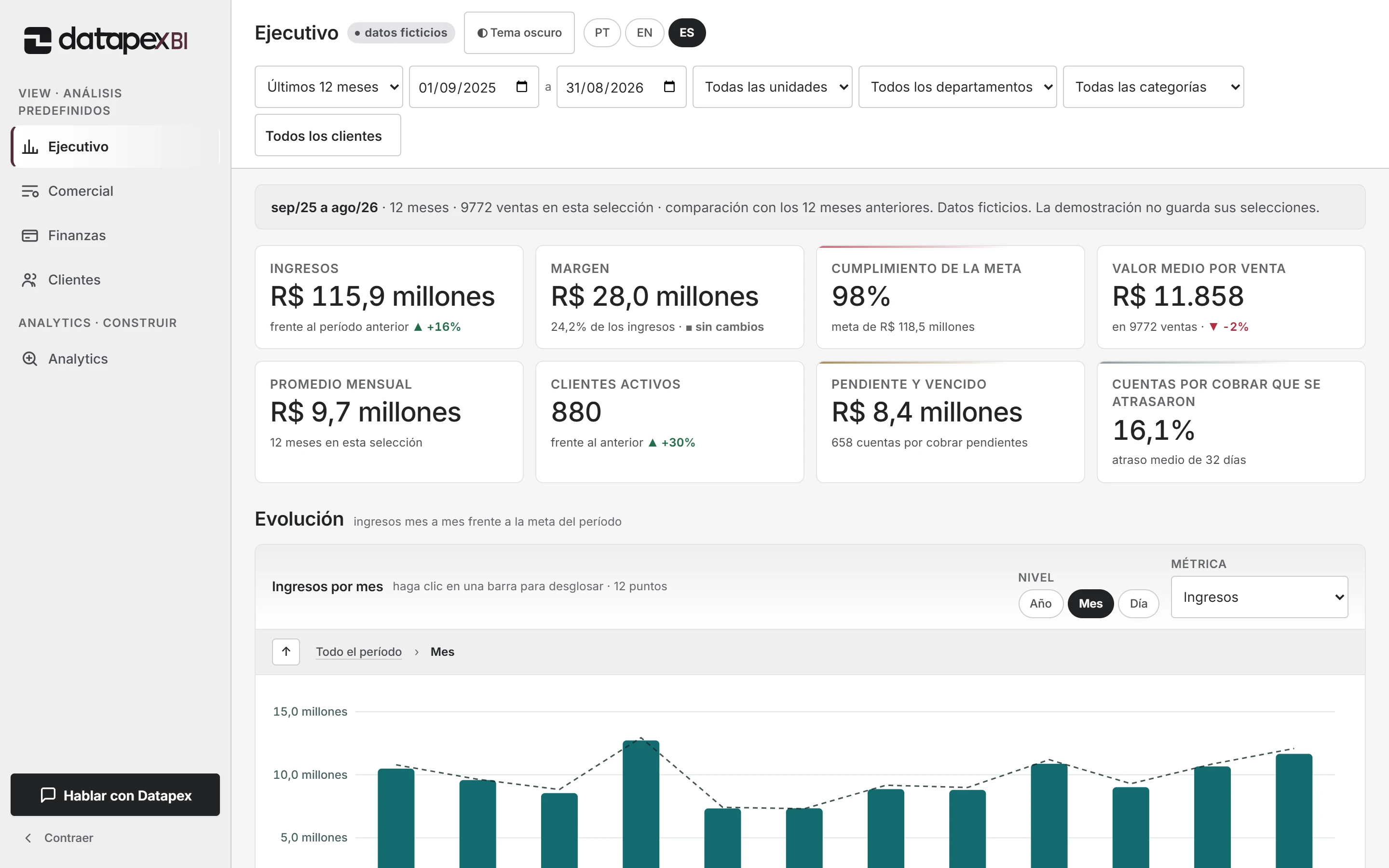Click the Margen KPI card

pyautogui.click(x=670, y=297)
